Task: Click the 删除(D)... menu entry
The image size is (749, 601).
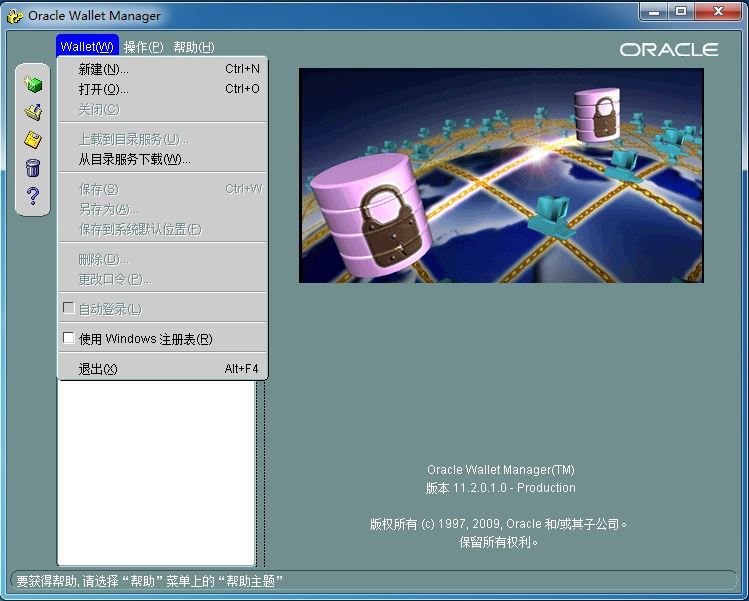Action: pyautogui.click(x=162, y=259)
